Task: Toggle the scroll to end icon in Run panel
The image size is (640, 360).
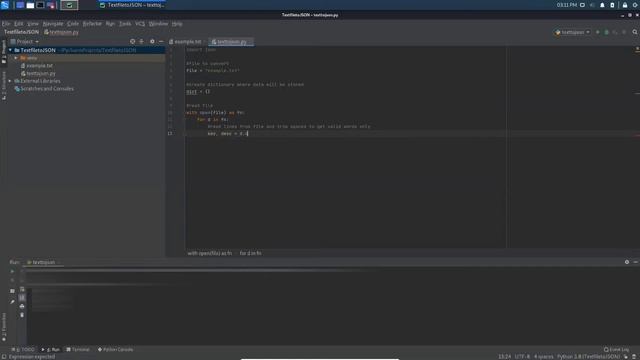Action: (22, 298)
